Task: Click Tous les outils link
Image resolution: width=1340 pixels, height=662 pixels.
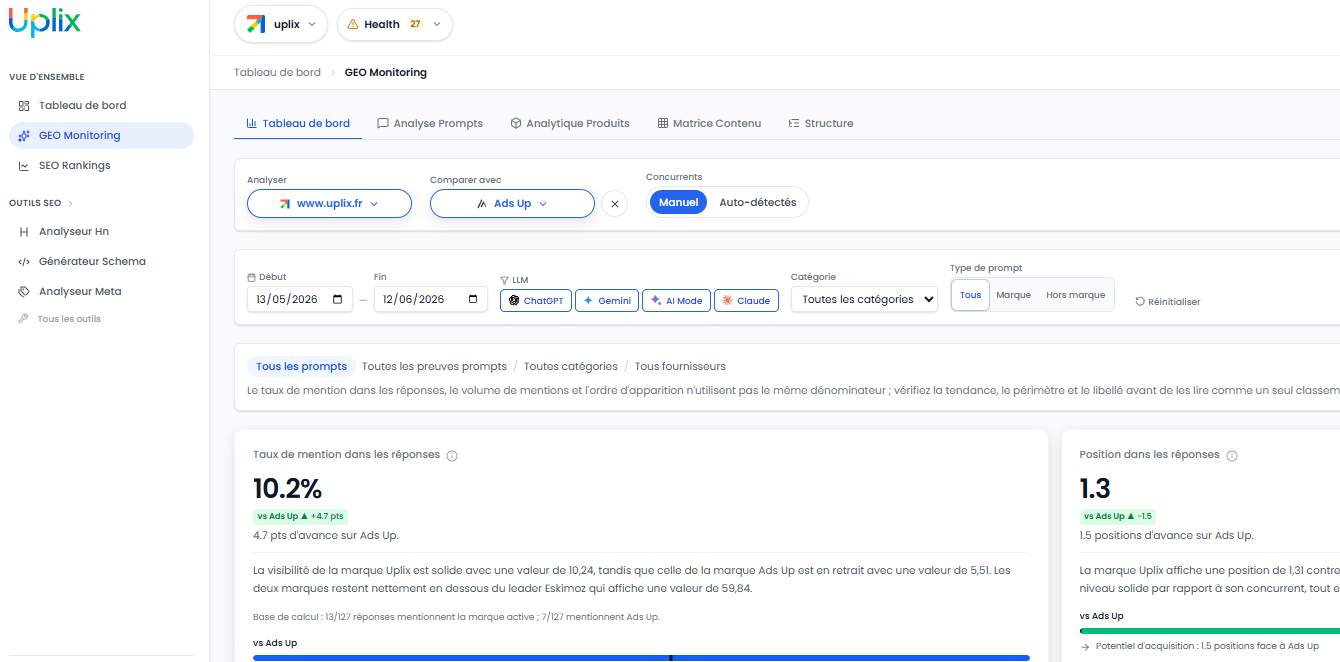Action: click(x=69, y=319)
